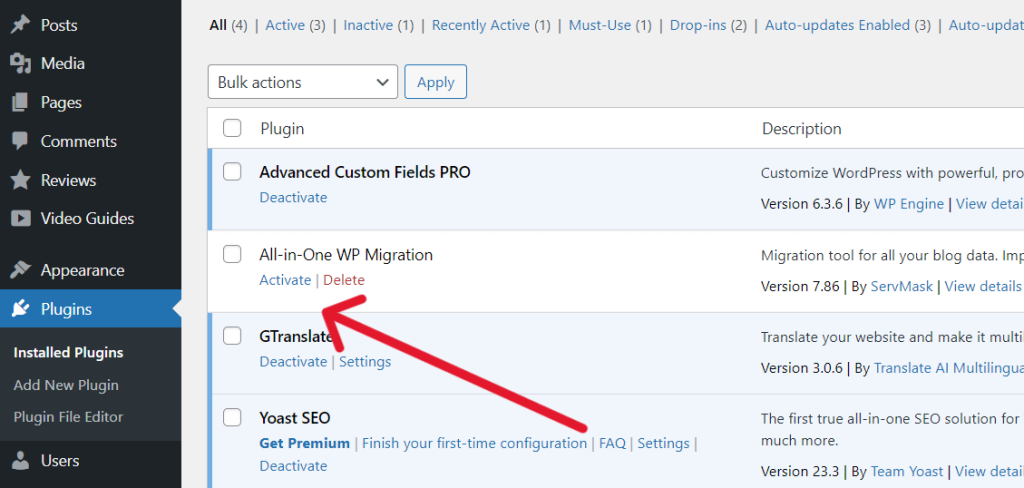Open Yoast SEO Settings link
The height and width of the screenshot is (488, 1024).
pyautogui.click(x=664, y=443)
